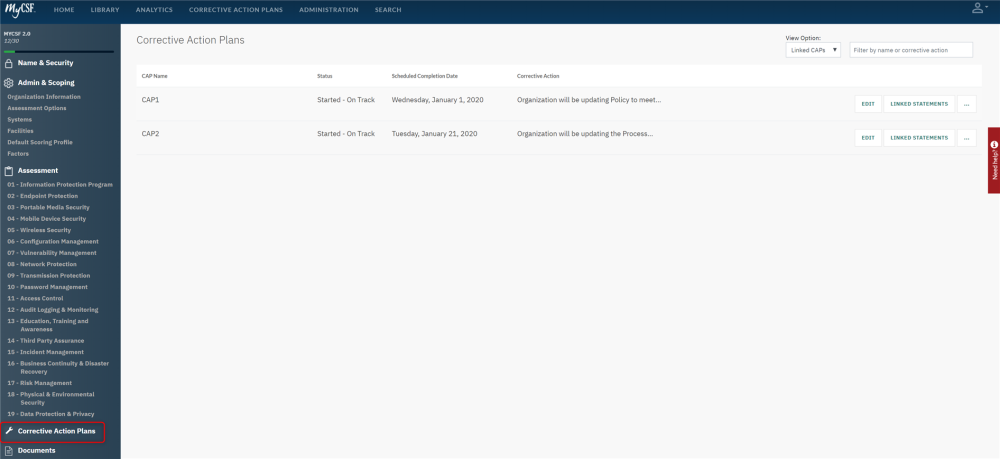This screenshot has height=459, width=1000.
Task: Open 14 - Third Party Assurance
Action: pyautogui.click(x=46, y=341)
